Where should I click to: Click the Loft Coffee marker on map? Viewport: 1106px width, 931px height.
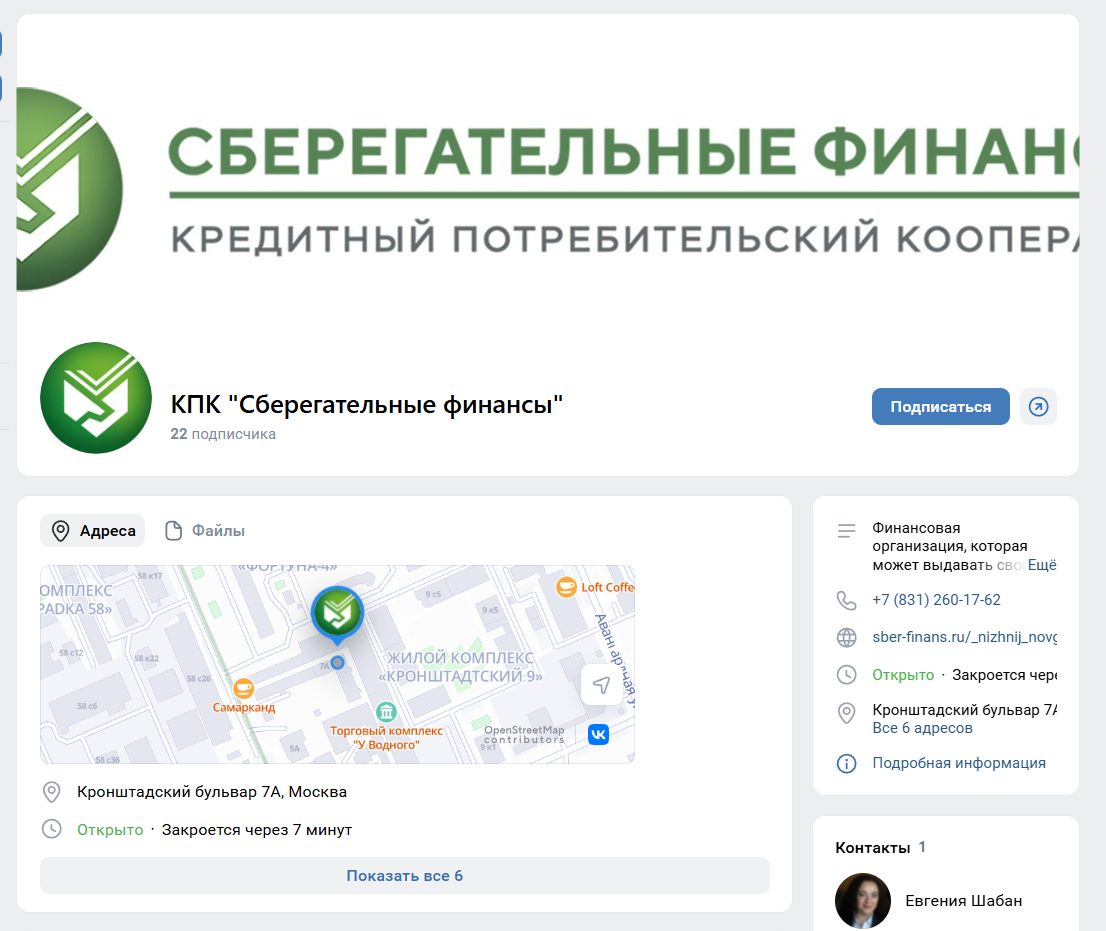point(595,587)
